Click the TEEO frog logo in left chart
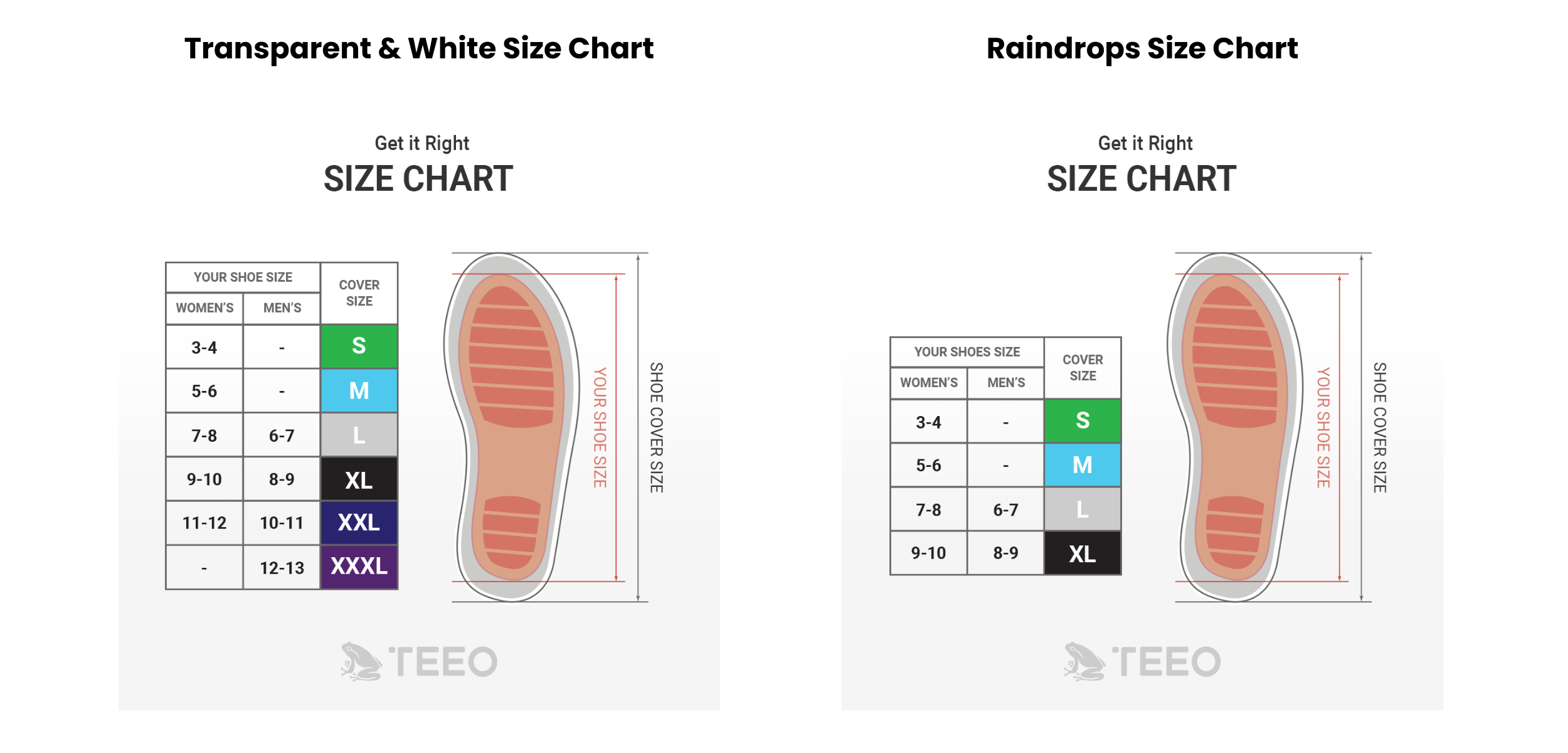The width and height of the screenshot is (1568, 753). (419, 661)
